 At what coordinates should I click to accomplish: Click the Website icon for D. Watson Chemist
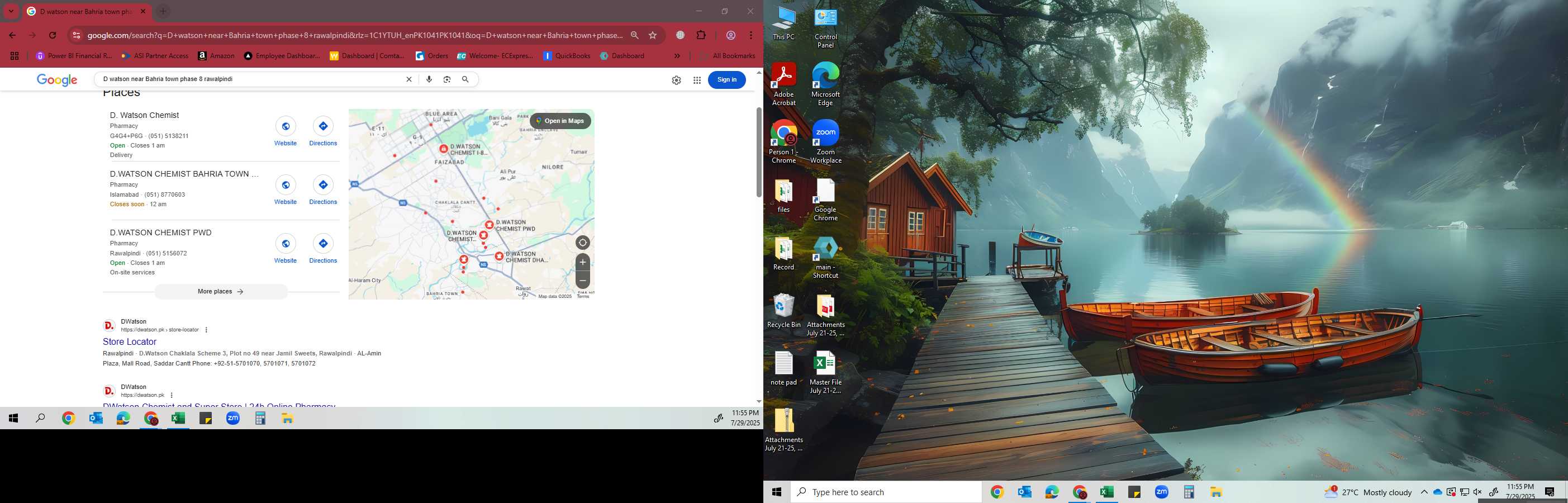point(286,126)
